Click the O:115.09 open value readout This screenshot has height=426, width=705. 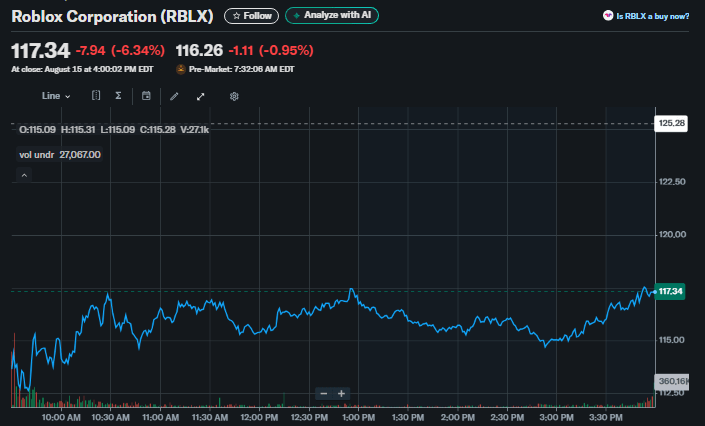tap(37, 130)
